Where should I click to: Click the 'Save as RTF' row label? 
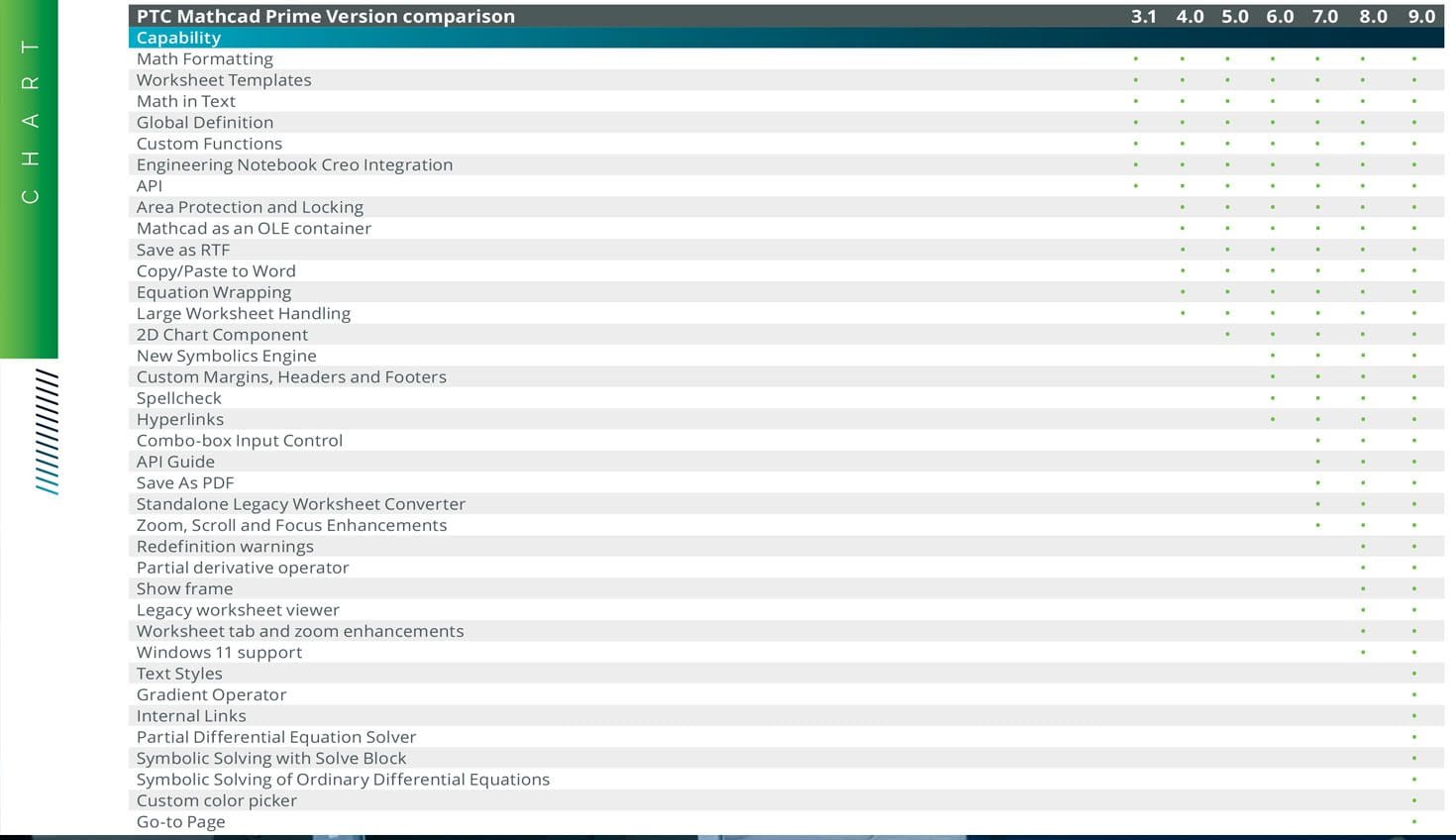[x=183, y=250]
